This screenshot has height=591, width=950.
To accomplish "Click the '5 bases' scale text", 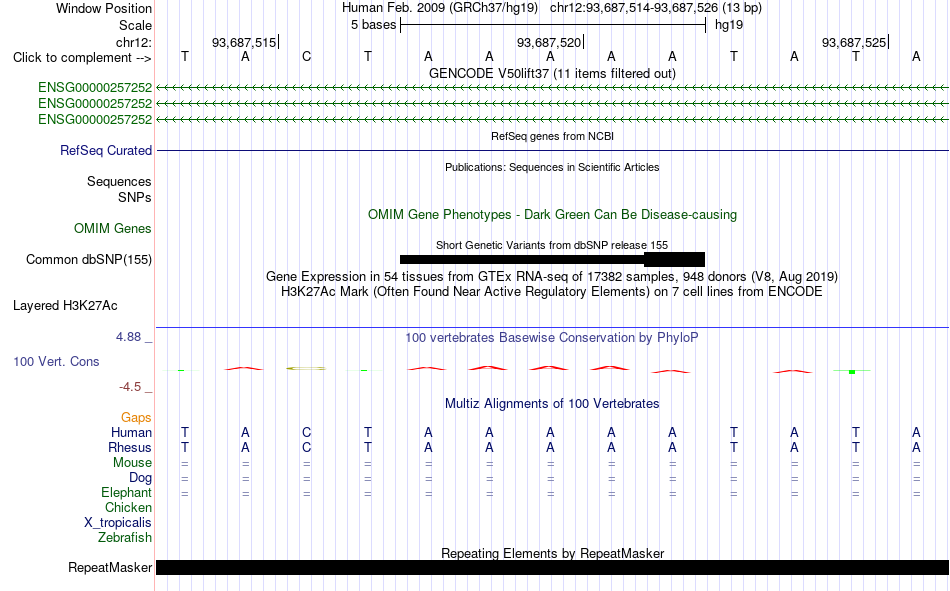I will click(x=373, y=25).
